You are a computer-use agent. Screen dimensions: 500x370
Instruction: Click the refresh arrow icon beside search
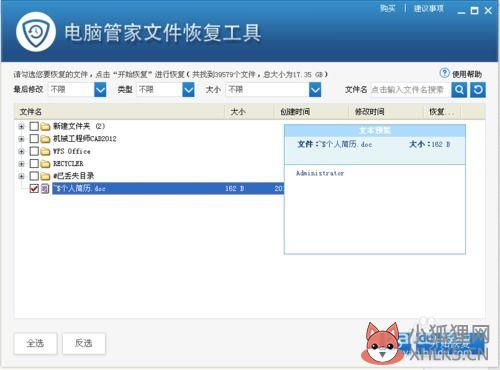pyautogui.click(x=478, y=90)
